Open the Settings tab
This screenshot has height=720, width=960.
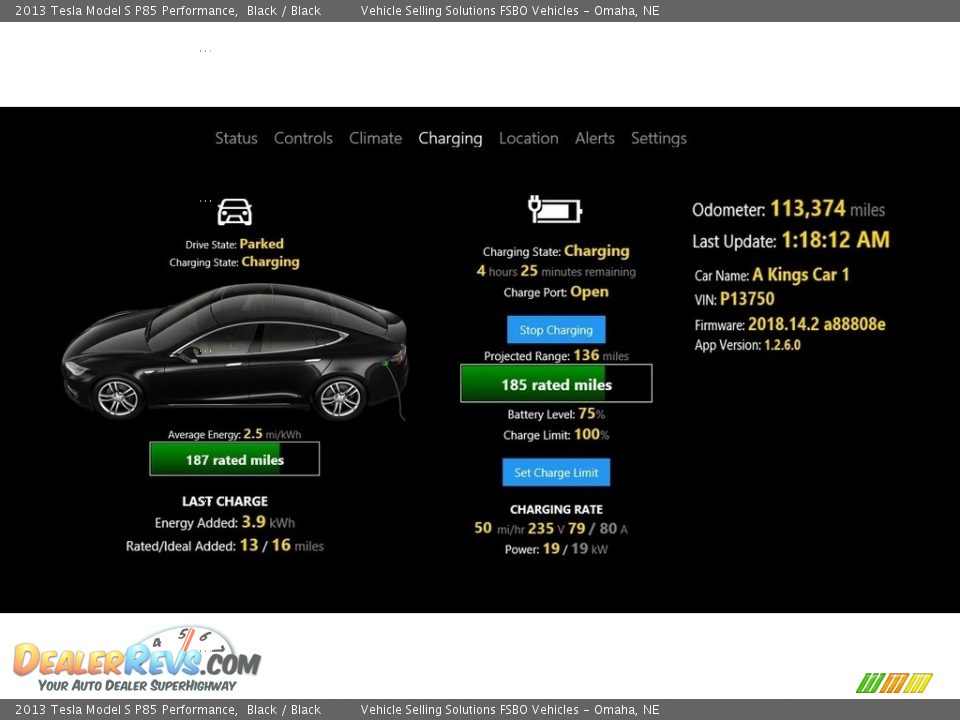pyautogui.click(x=659, y=139)
